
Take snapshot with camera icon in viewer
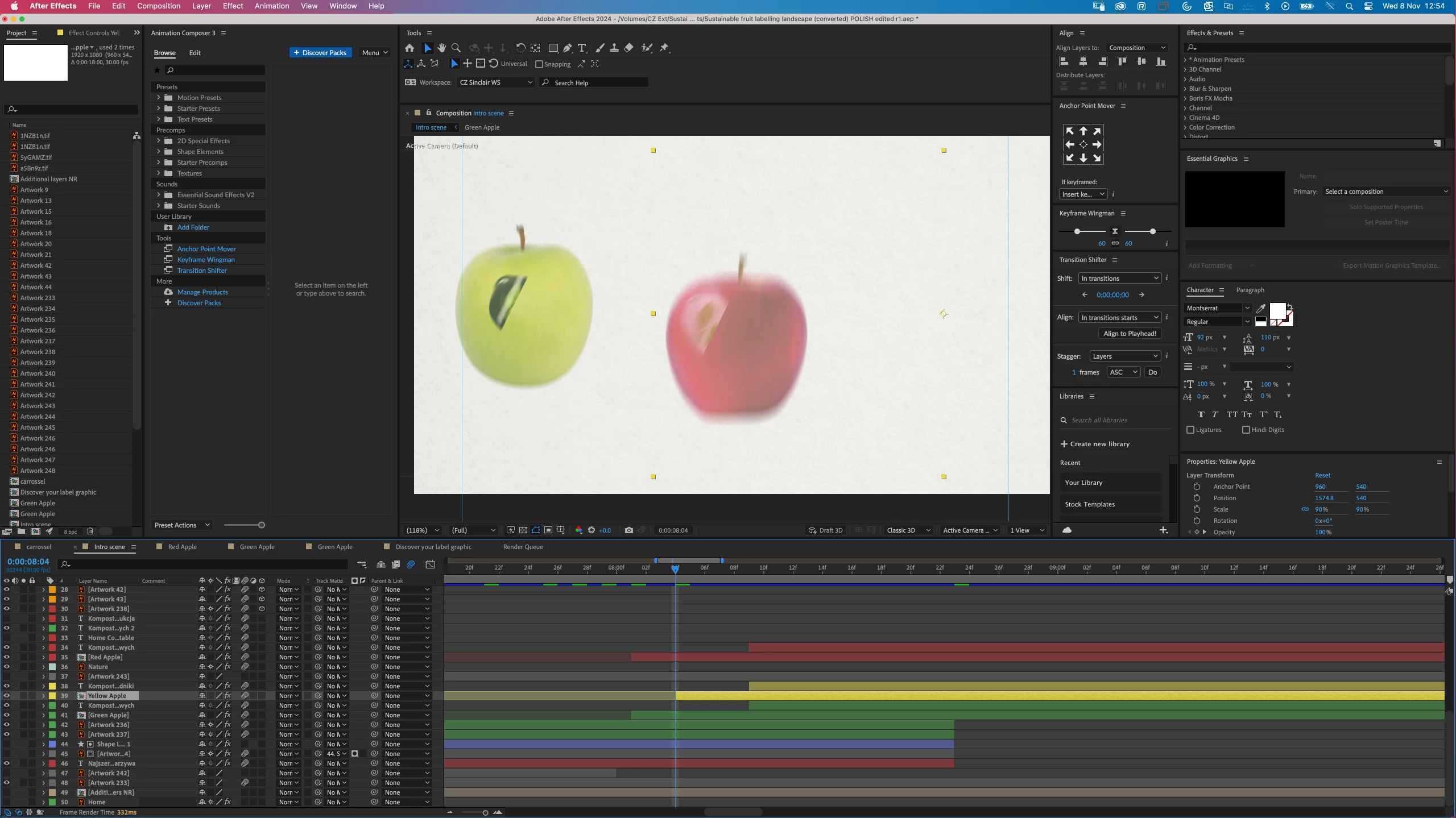point(628,530)
